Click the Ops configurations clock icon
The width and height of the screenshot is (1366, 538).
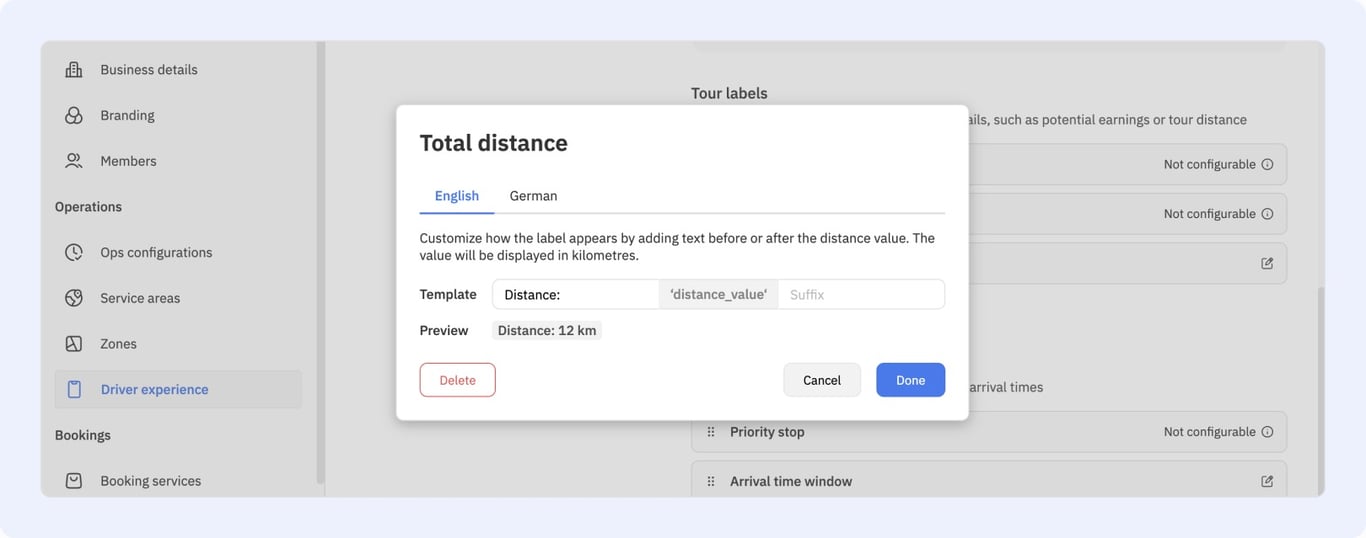tap(74, 252)
